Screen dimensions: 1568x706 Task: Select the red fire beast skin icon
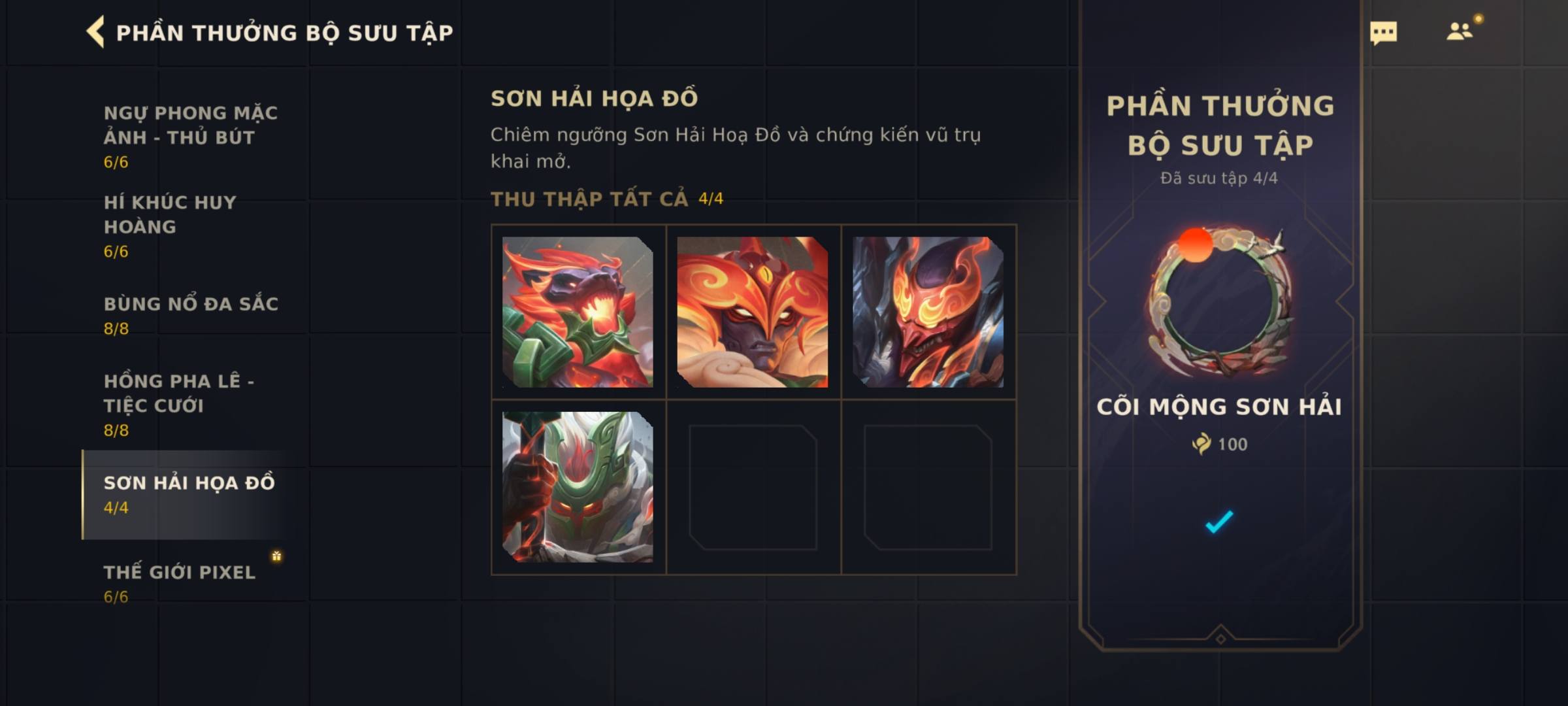(578, 312)
